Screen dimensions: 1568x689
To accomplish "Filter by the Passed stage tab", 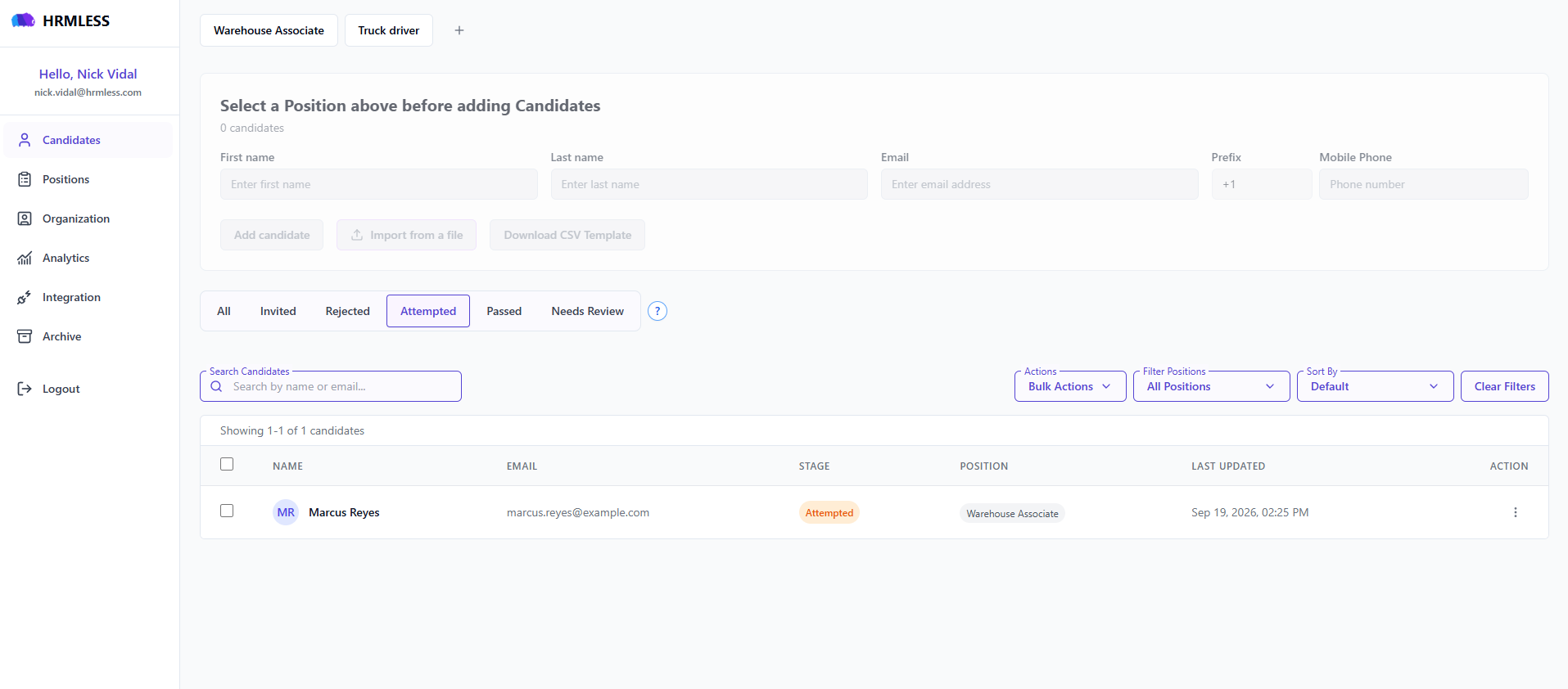I will point(504,311).
